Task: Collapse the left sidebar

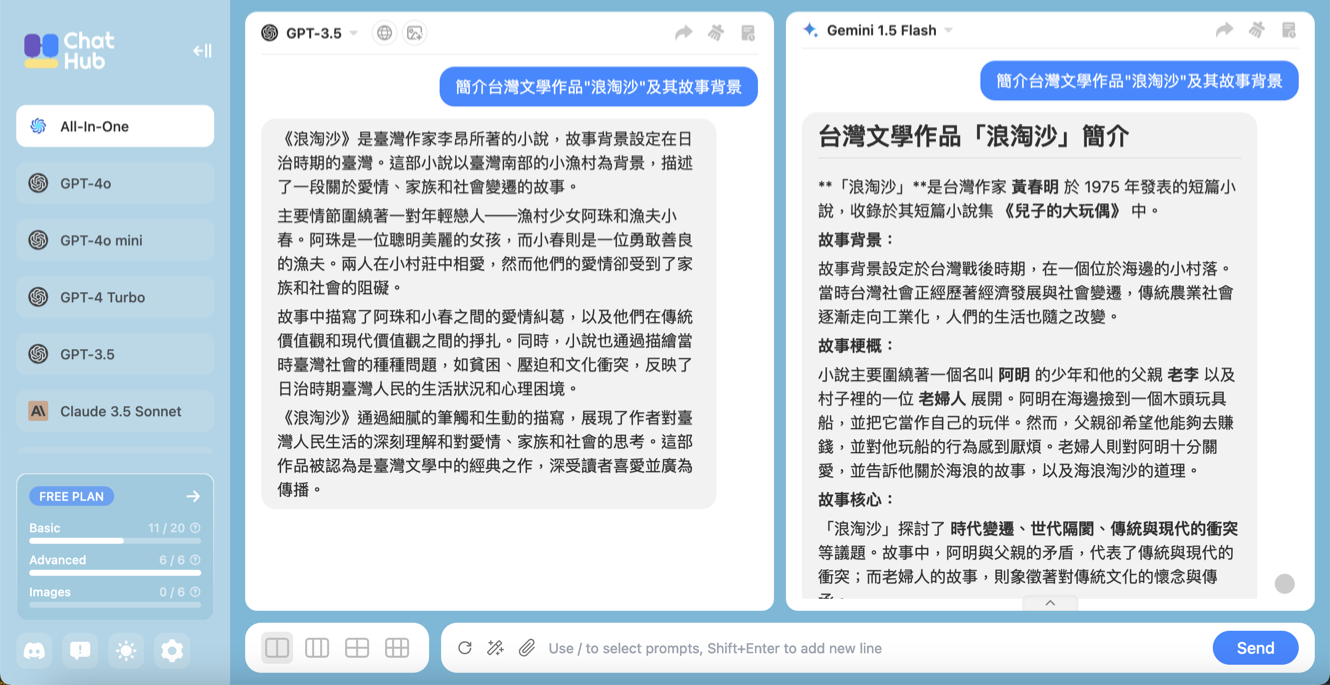Action: click(202, 51)
